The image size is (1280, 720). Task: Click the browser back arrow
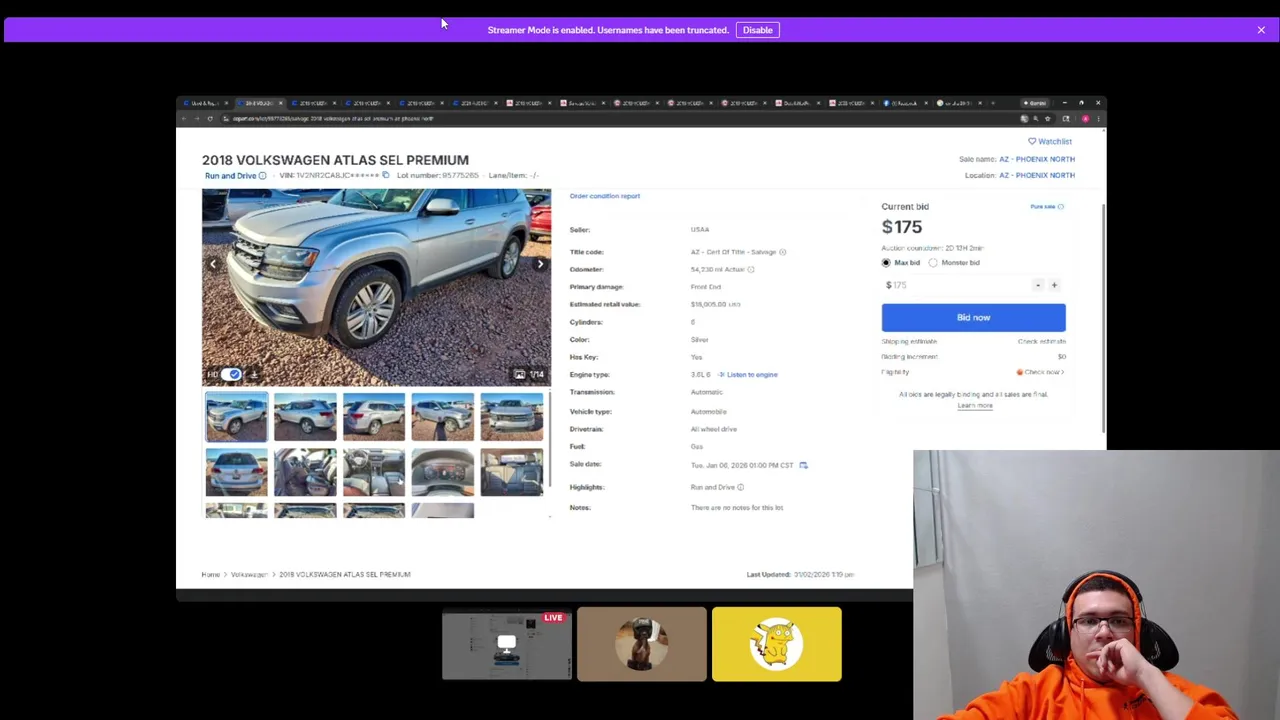point(184,119)
